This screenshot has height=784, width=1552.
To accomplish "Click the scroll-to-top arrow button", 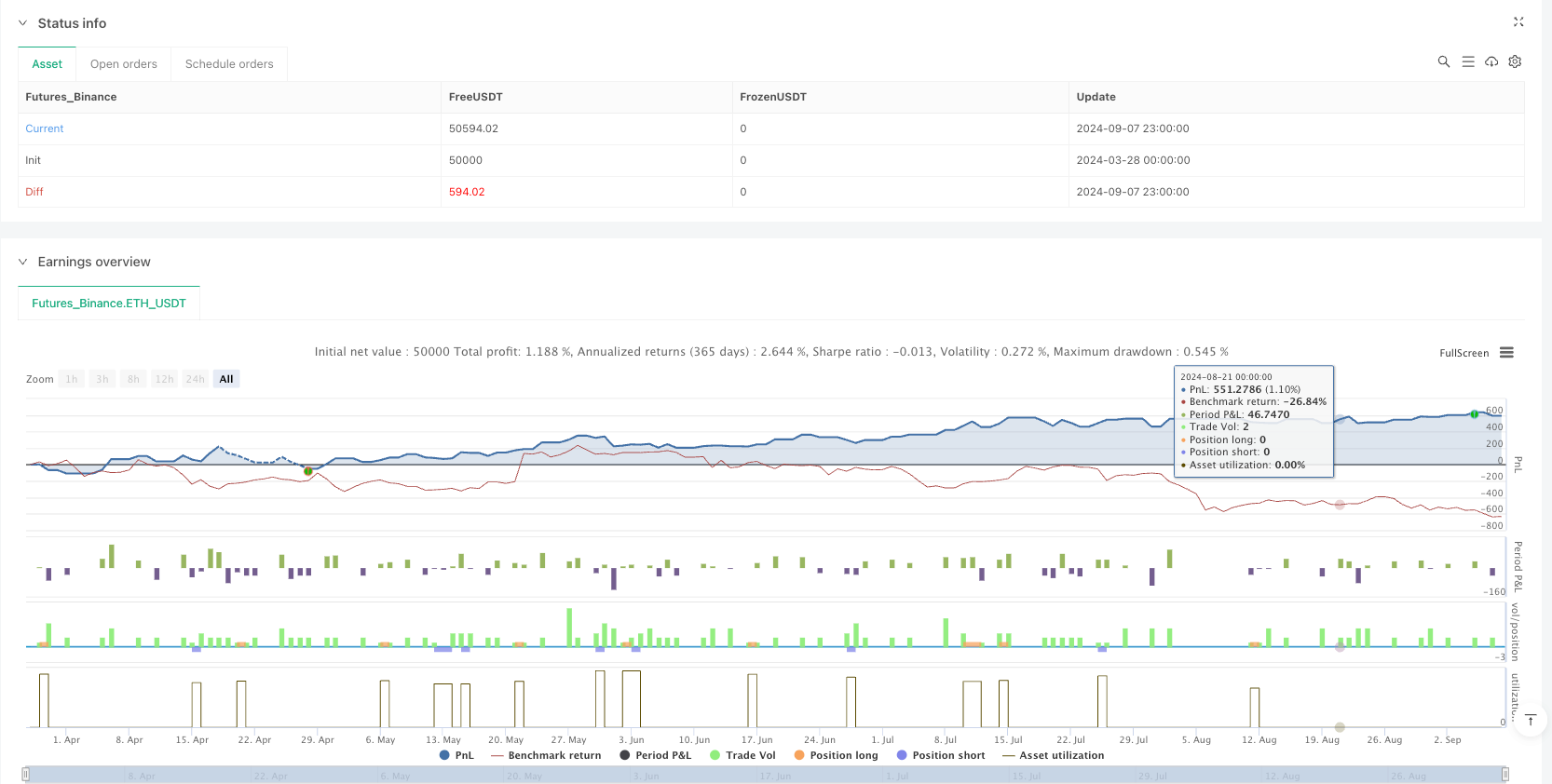I will pos(1530,720).
